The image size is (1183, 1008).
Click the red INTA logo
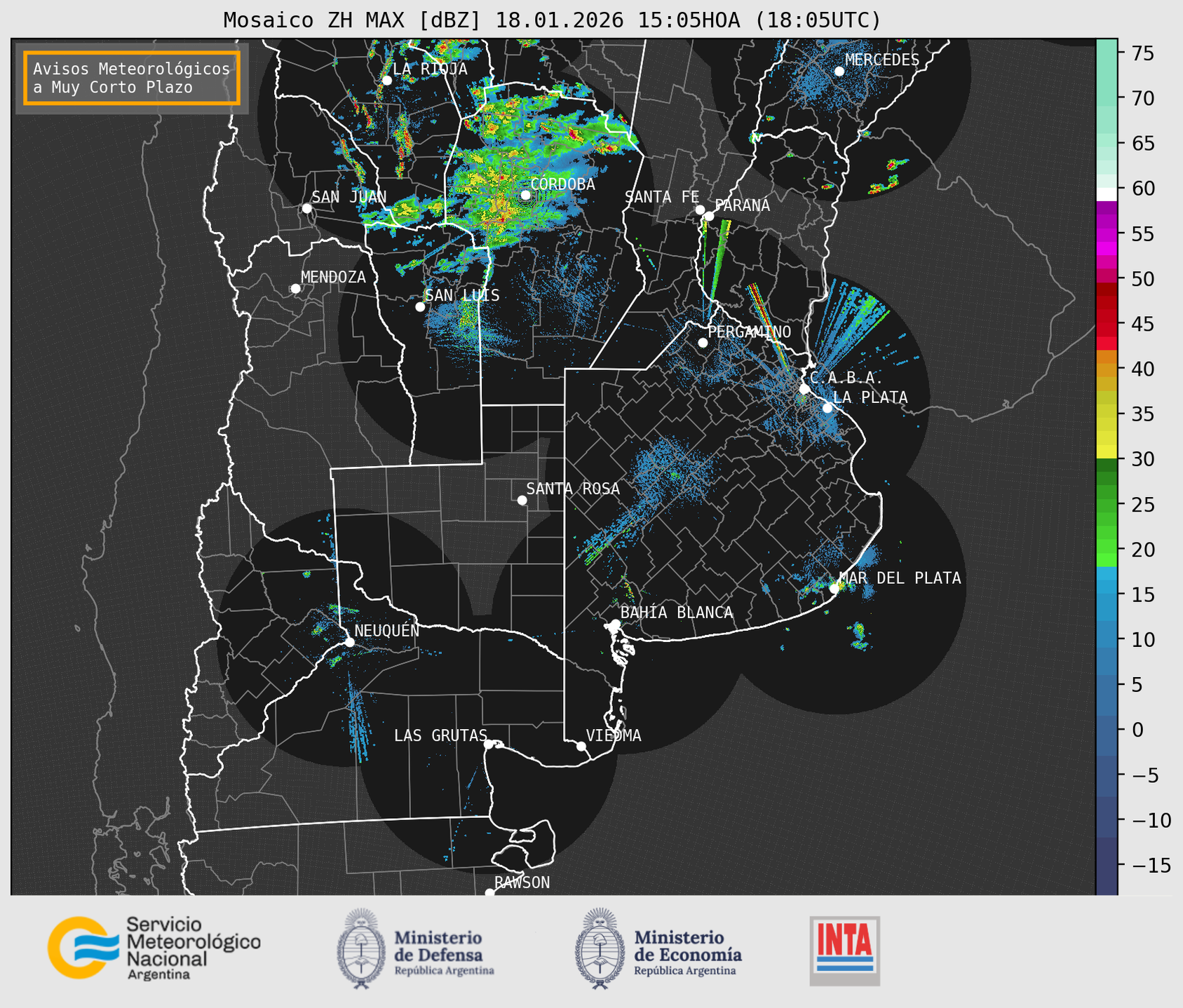point(844,950)
